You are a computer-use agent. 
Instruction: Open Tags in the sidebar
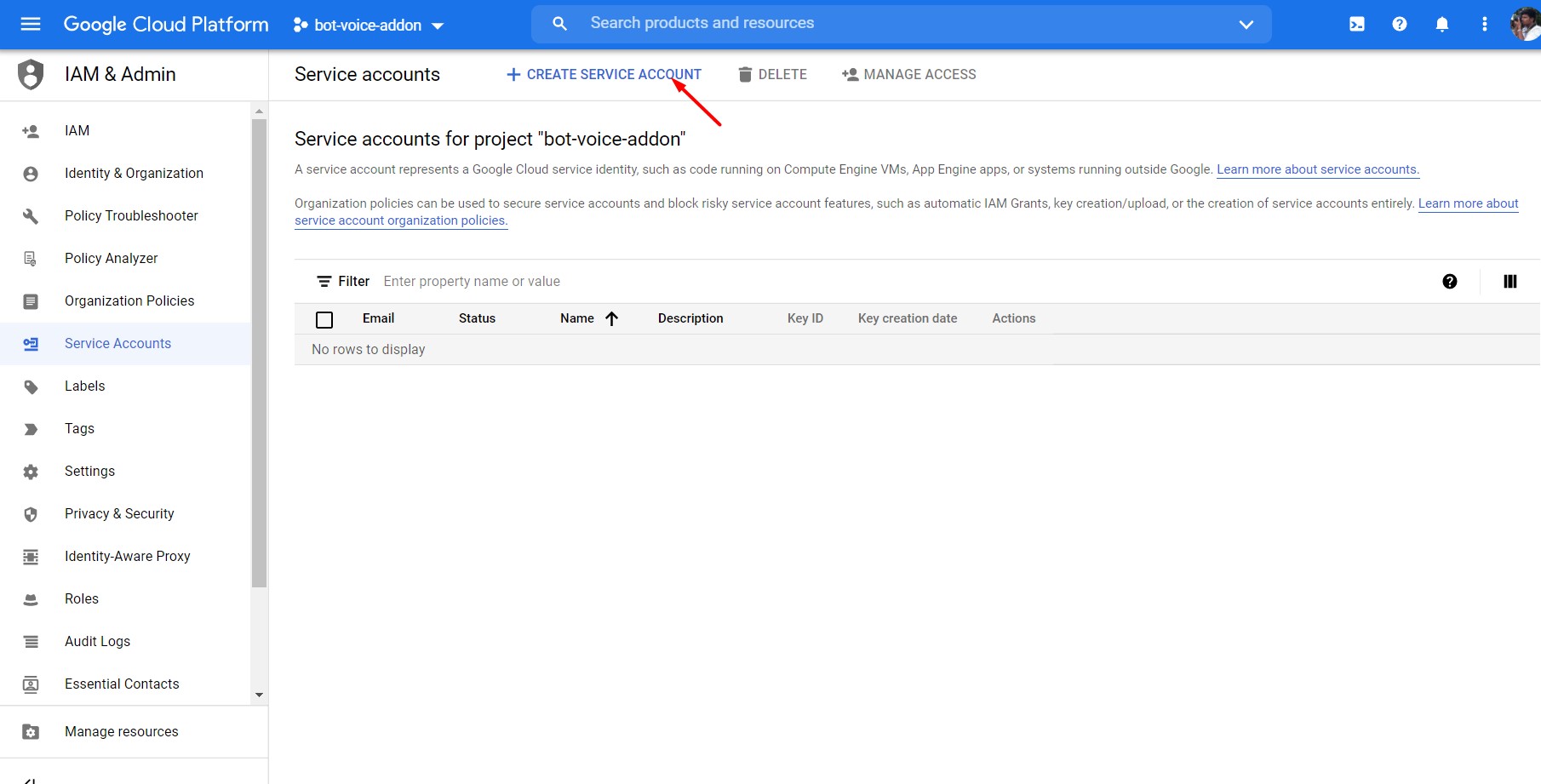pos(79,429)
